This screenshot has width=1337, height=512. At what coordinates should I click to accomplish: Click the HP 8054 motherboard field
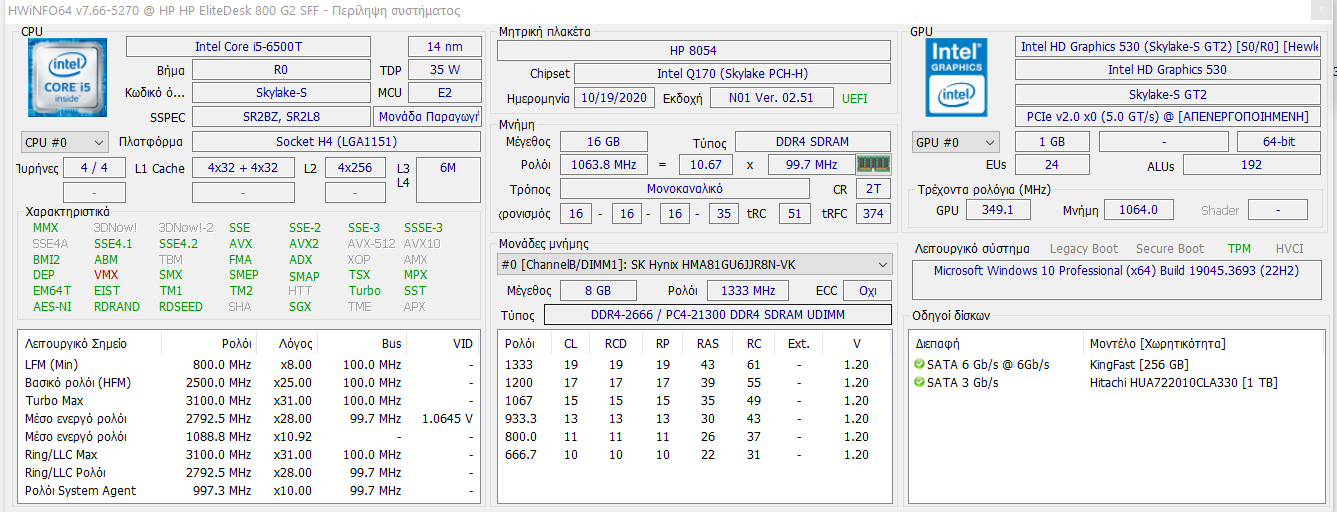pyautogui.click(x=693, y=51)
